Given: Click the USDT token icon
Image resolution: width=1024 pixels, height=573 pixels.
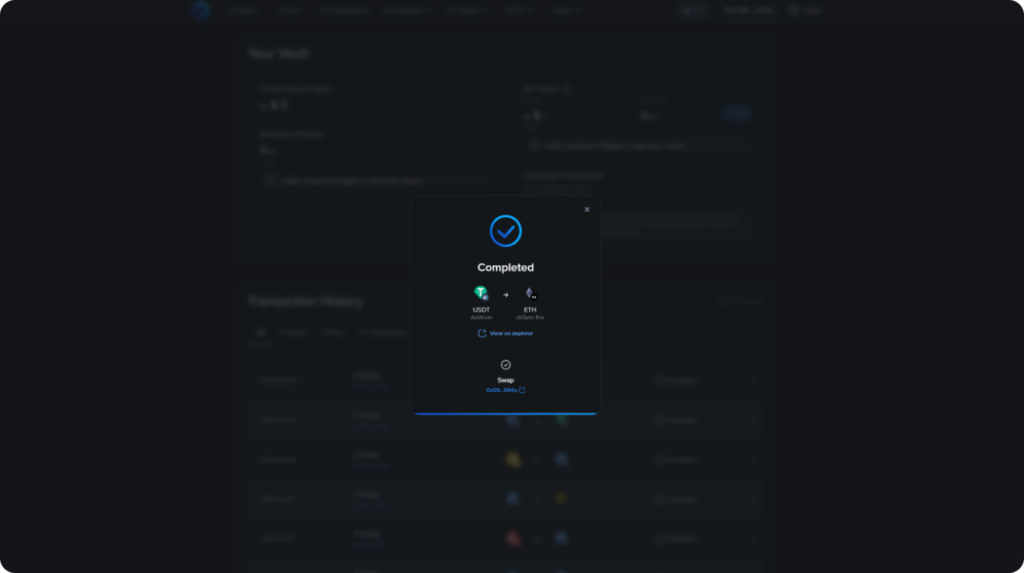Looking at the screenshot, I should tap(481, 293).
